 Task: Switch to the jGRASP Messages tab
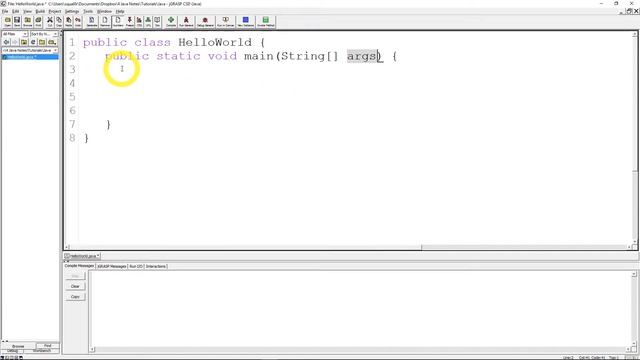coord(111,266)
